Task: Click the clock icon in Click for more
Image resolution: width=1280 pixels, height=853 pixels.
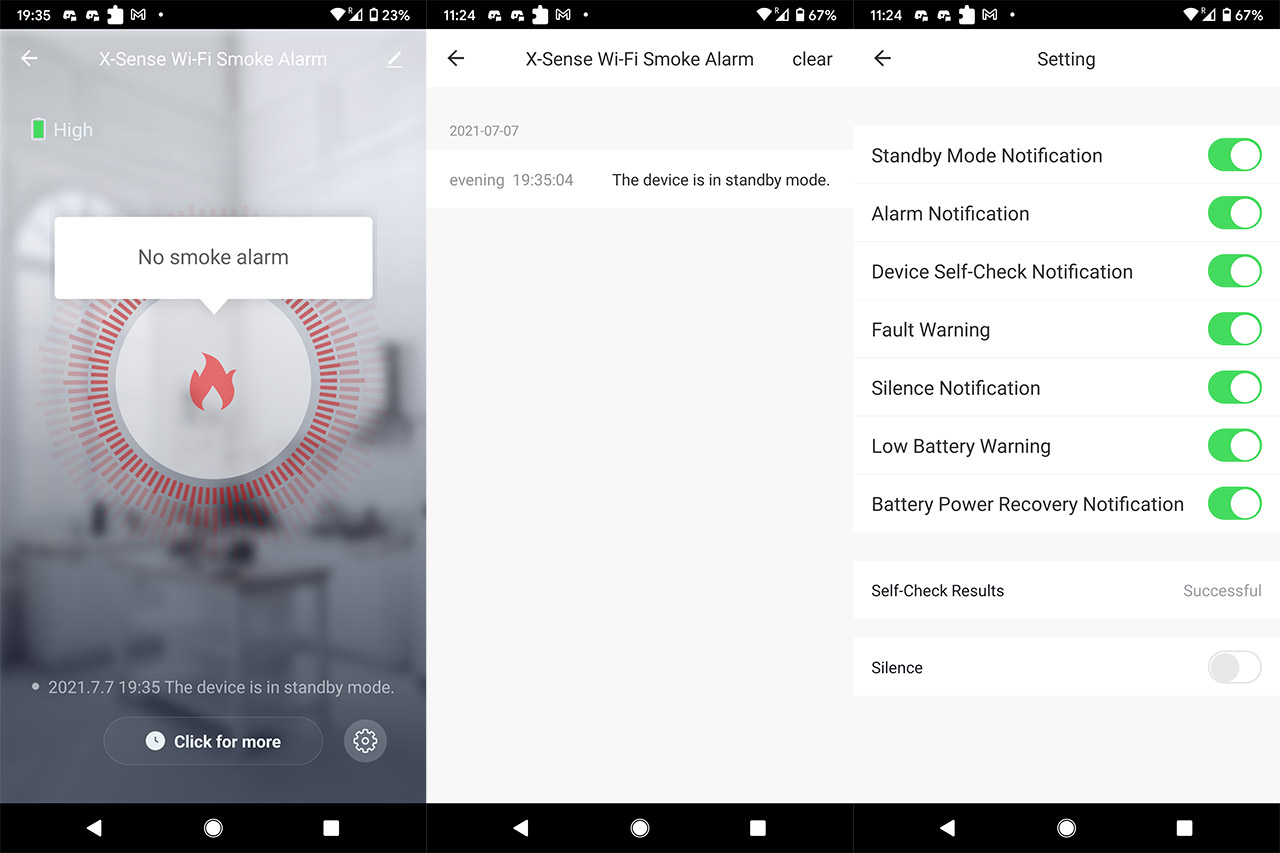Action: [155, 741]
